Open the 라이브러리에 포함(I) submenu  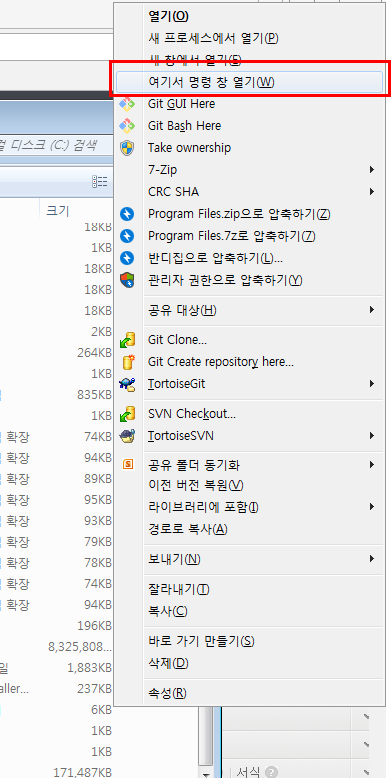[250, 507]
